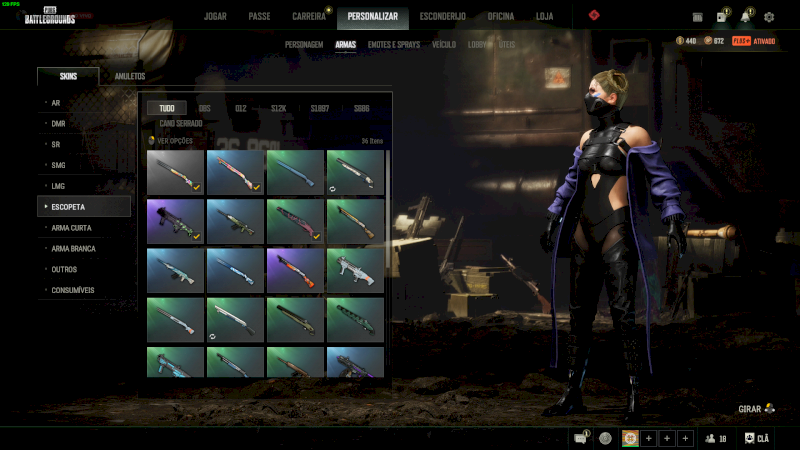Open the friends list showing 18
This screenshot has height=450, width=800.
pyautogui.click(x=716, y=438)
